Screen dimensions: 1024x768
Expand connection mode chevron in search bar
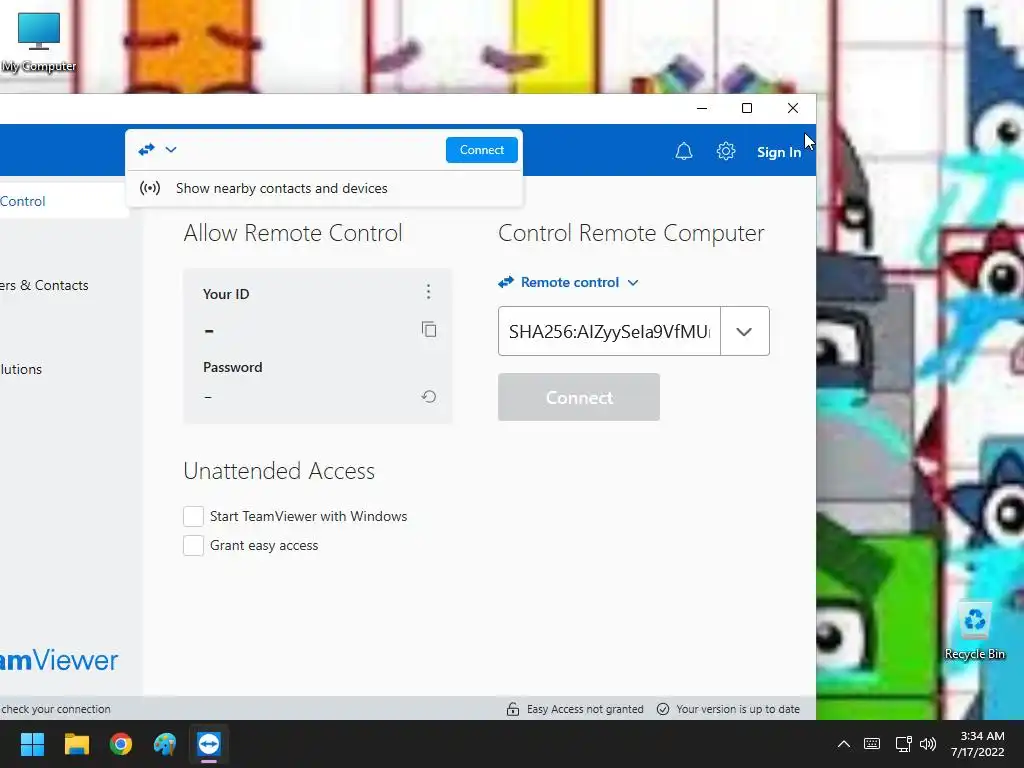coord(171,150)
